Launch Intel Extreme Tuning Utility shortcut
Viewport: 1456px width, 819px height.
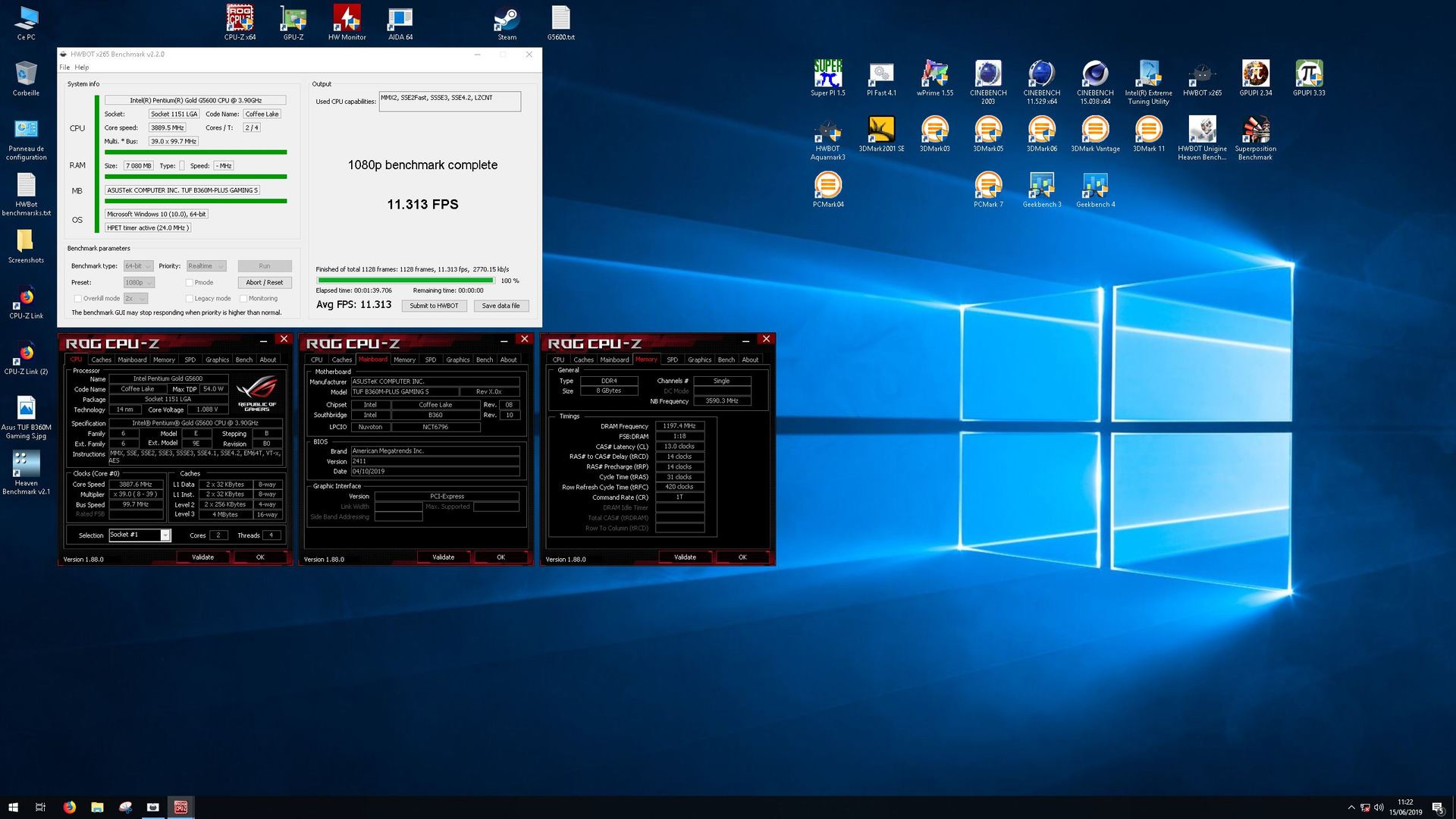pos(1149,82)
